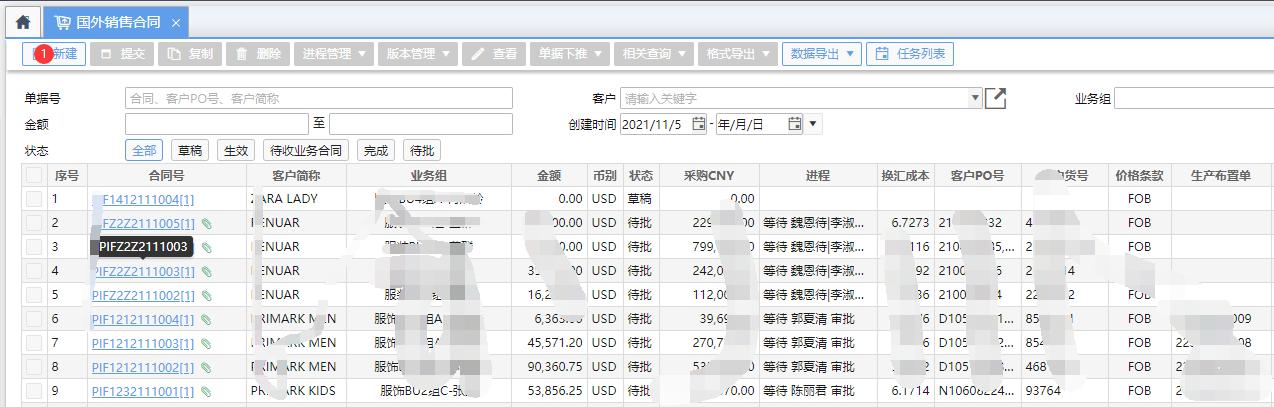
Task: Expand the 版本管理 dropdown menu
Action: pos(417,54)
